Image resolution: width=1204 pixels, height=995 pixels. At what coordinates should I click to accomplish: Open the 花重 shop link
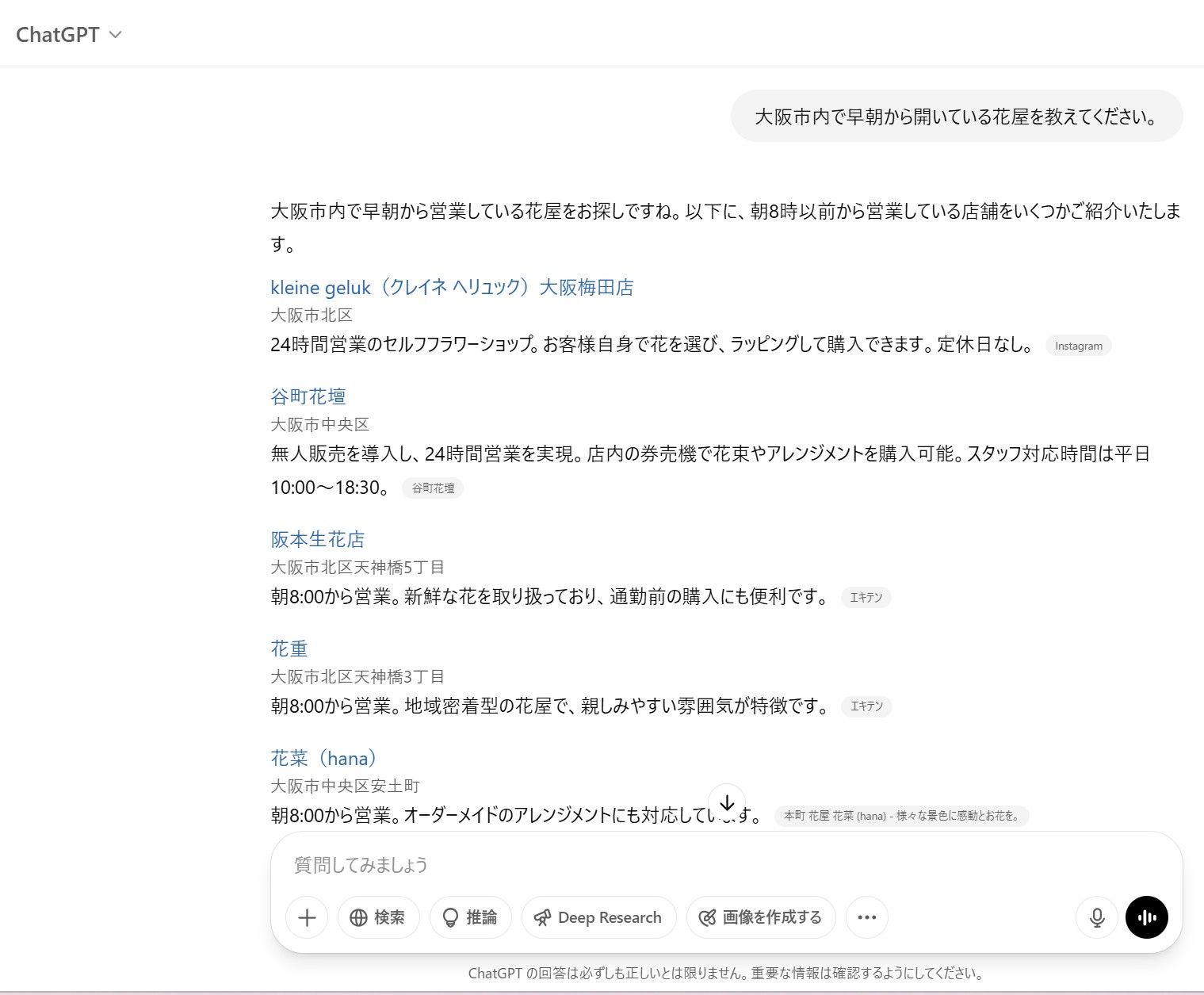[x=289, y=649]
